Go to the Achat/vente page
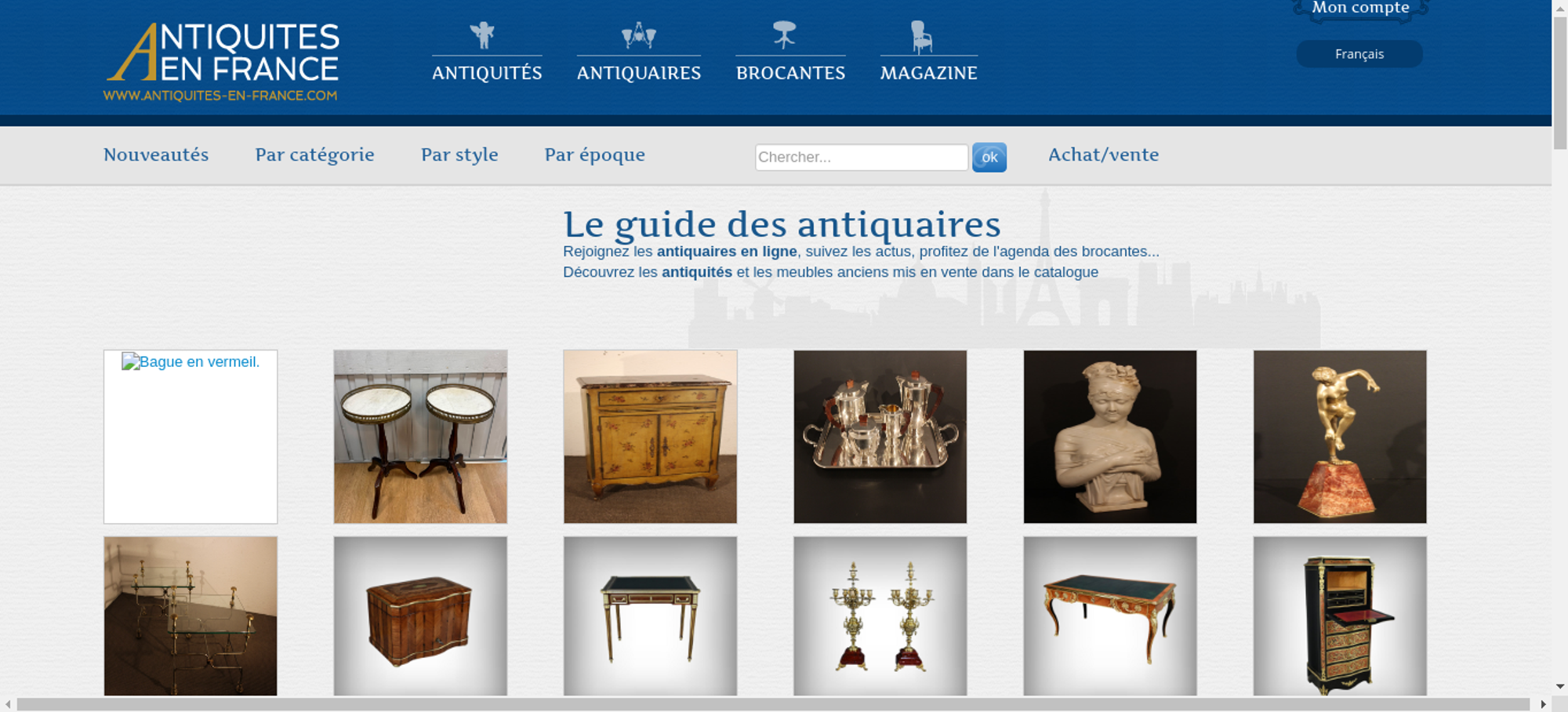The height and width of the screenshot is (712, 1568). click(x=1103, y=154)
